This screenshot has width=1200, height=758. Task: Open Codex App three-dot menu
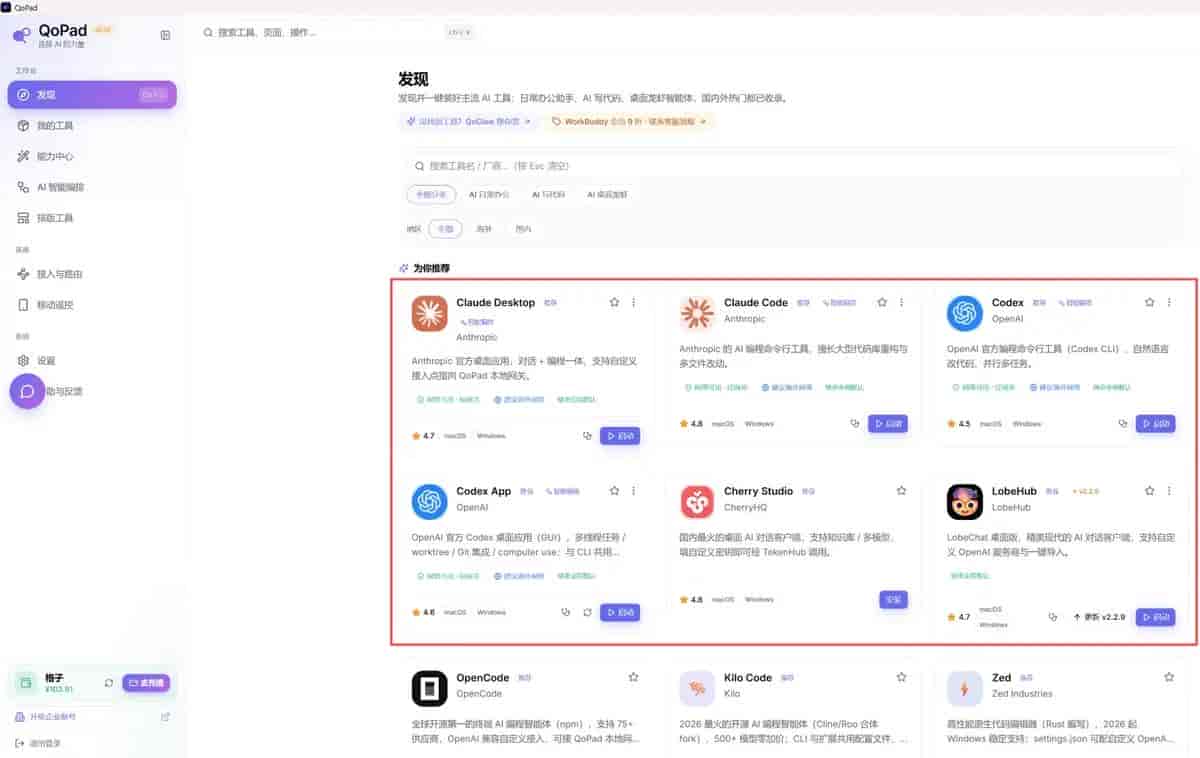coord(633,491)
